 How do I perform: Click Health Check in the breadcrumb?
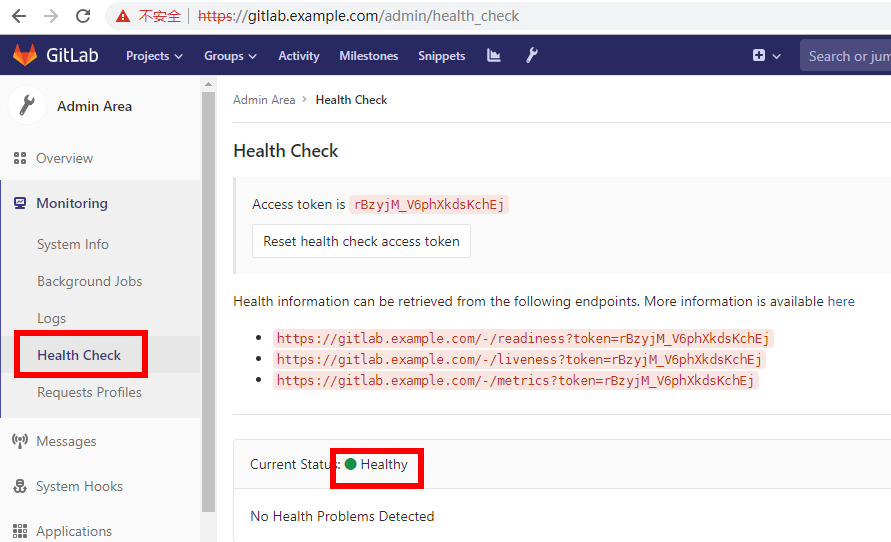pos(351,100)
